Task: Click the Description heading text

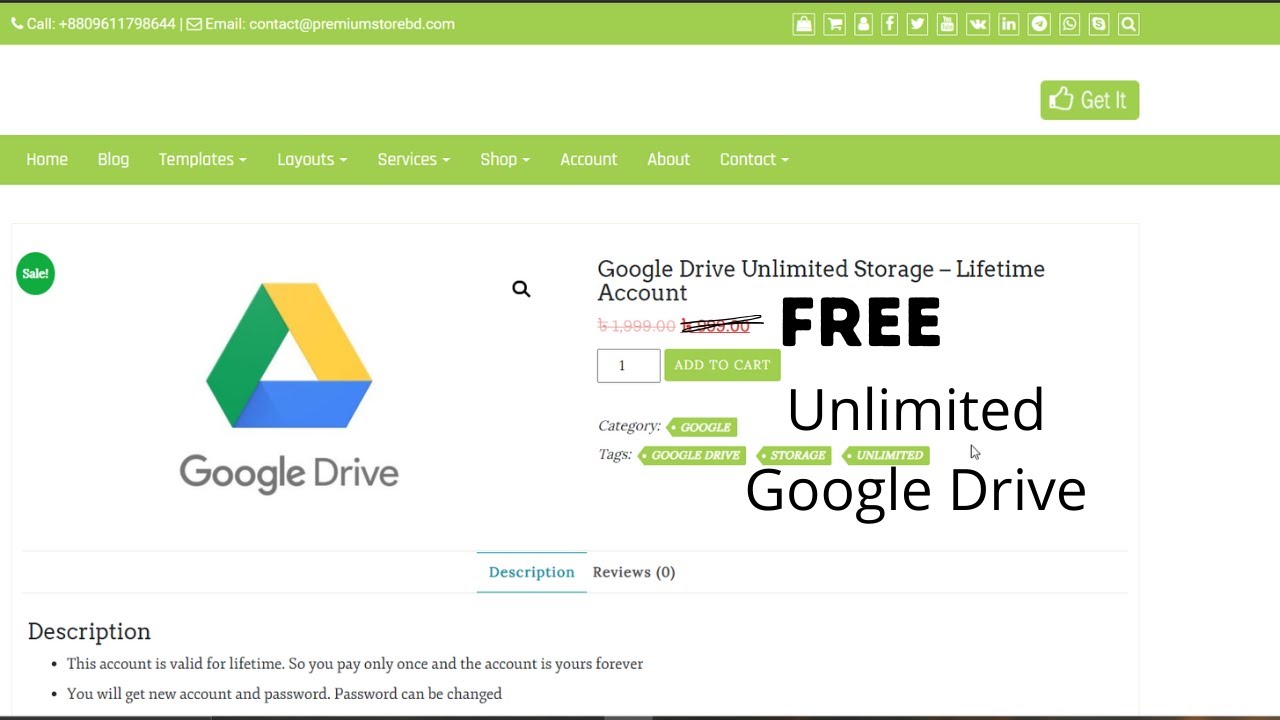Action: click(89, 631)
